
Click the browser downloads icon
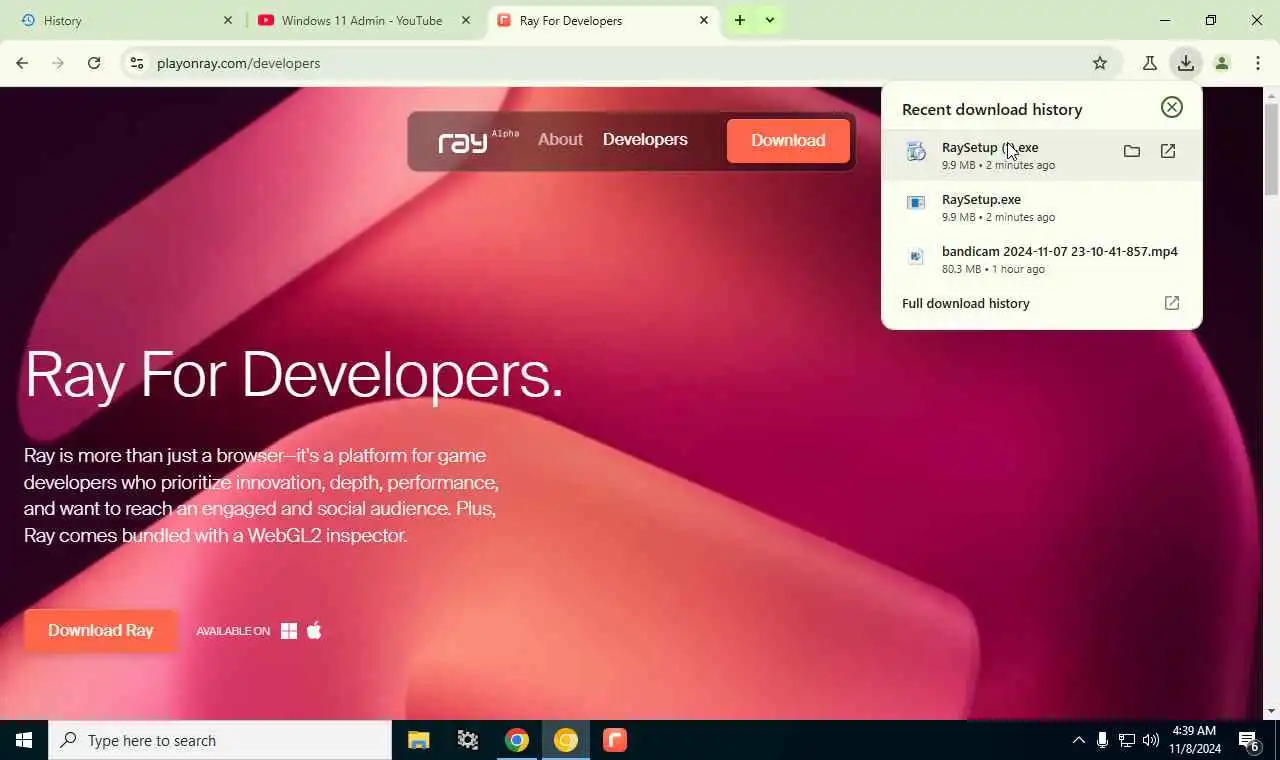tap(1186, 63)
